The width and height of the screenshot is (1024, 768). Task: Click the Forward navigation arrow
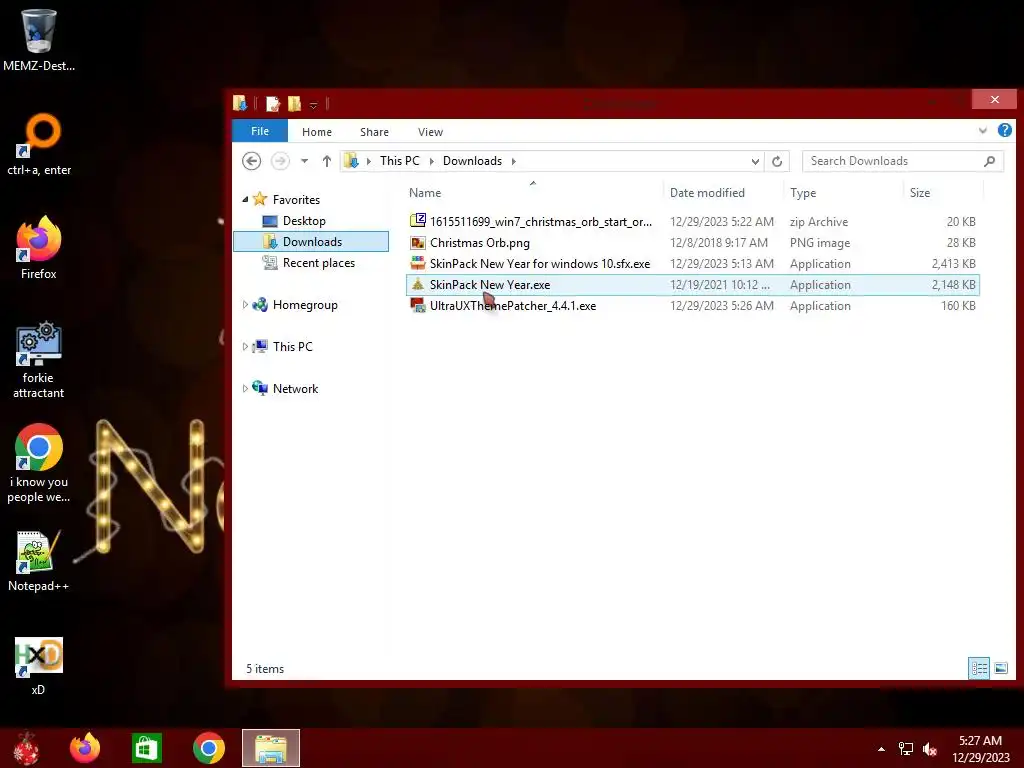pos(280,161)
